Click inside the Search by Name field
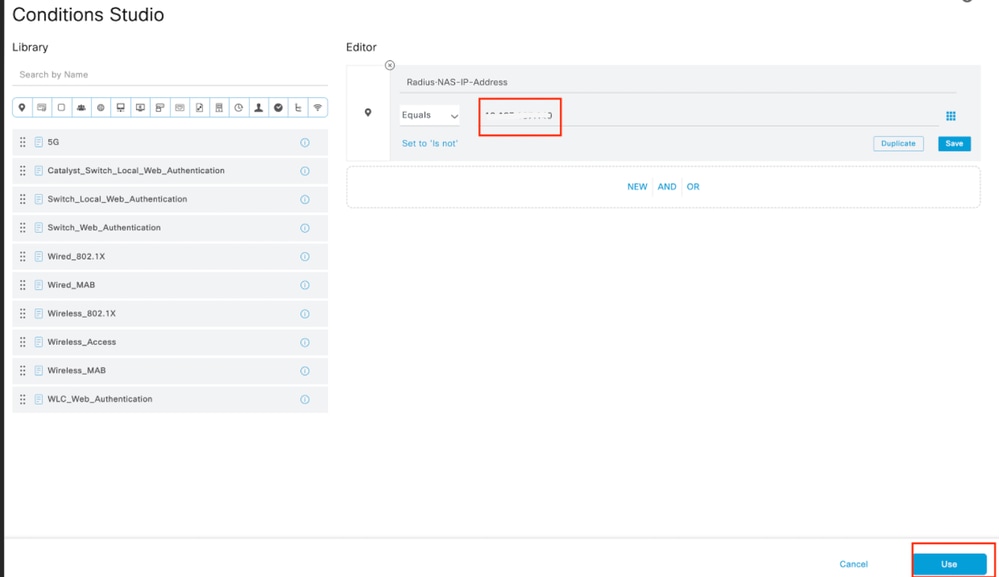 tap(130, 74)
